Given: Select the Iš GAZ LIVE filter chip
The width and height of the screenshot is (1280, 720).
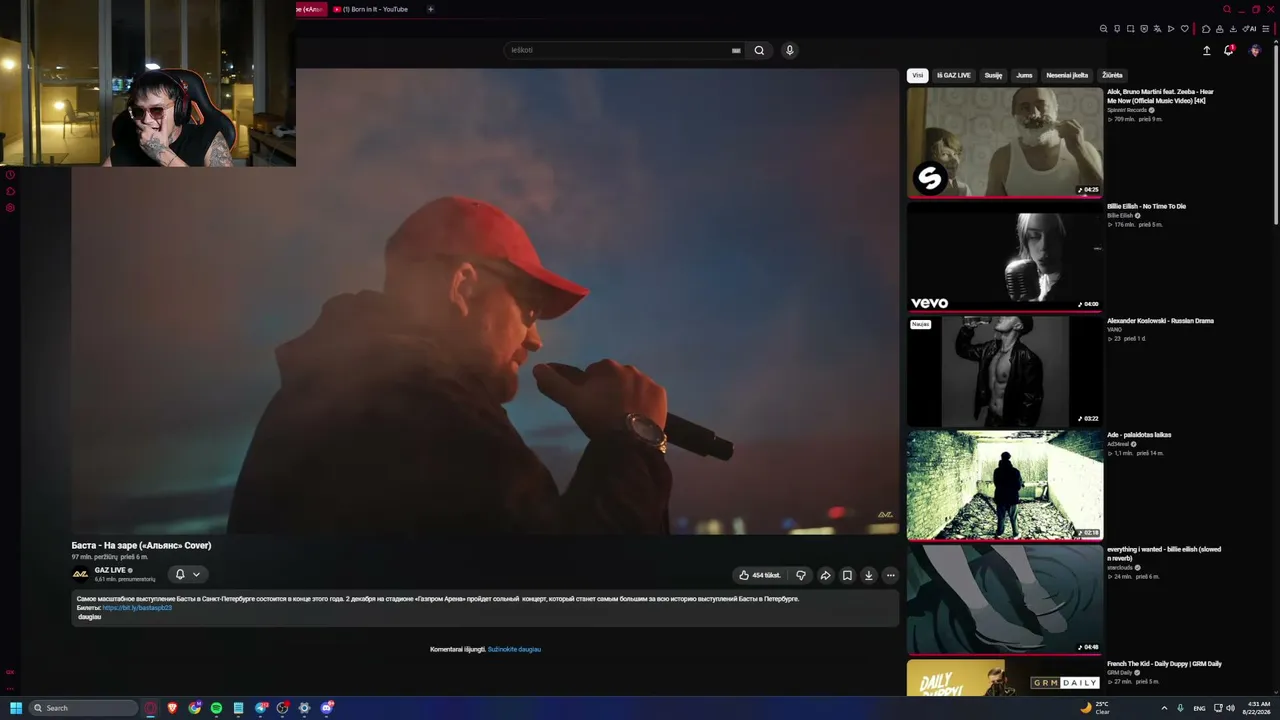Looking at the screenshot, I should tap(954, 75).
